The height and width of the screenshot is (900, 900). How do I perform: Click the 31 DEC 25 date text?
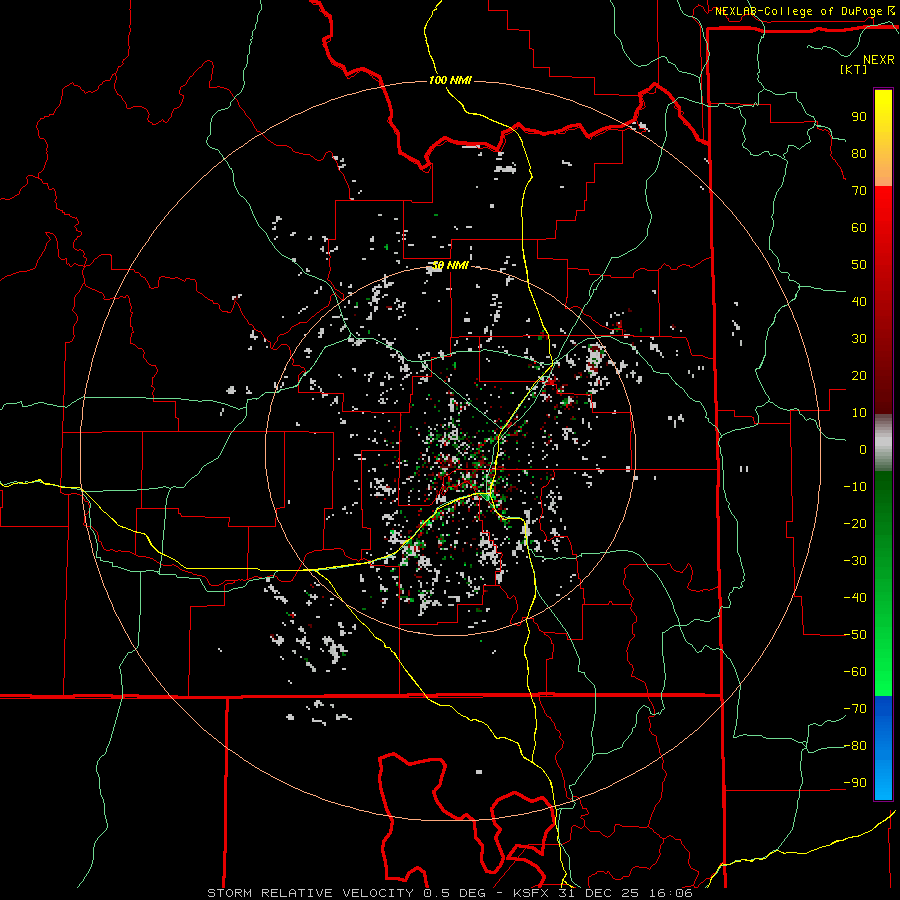(600, 893)
